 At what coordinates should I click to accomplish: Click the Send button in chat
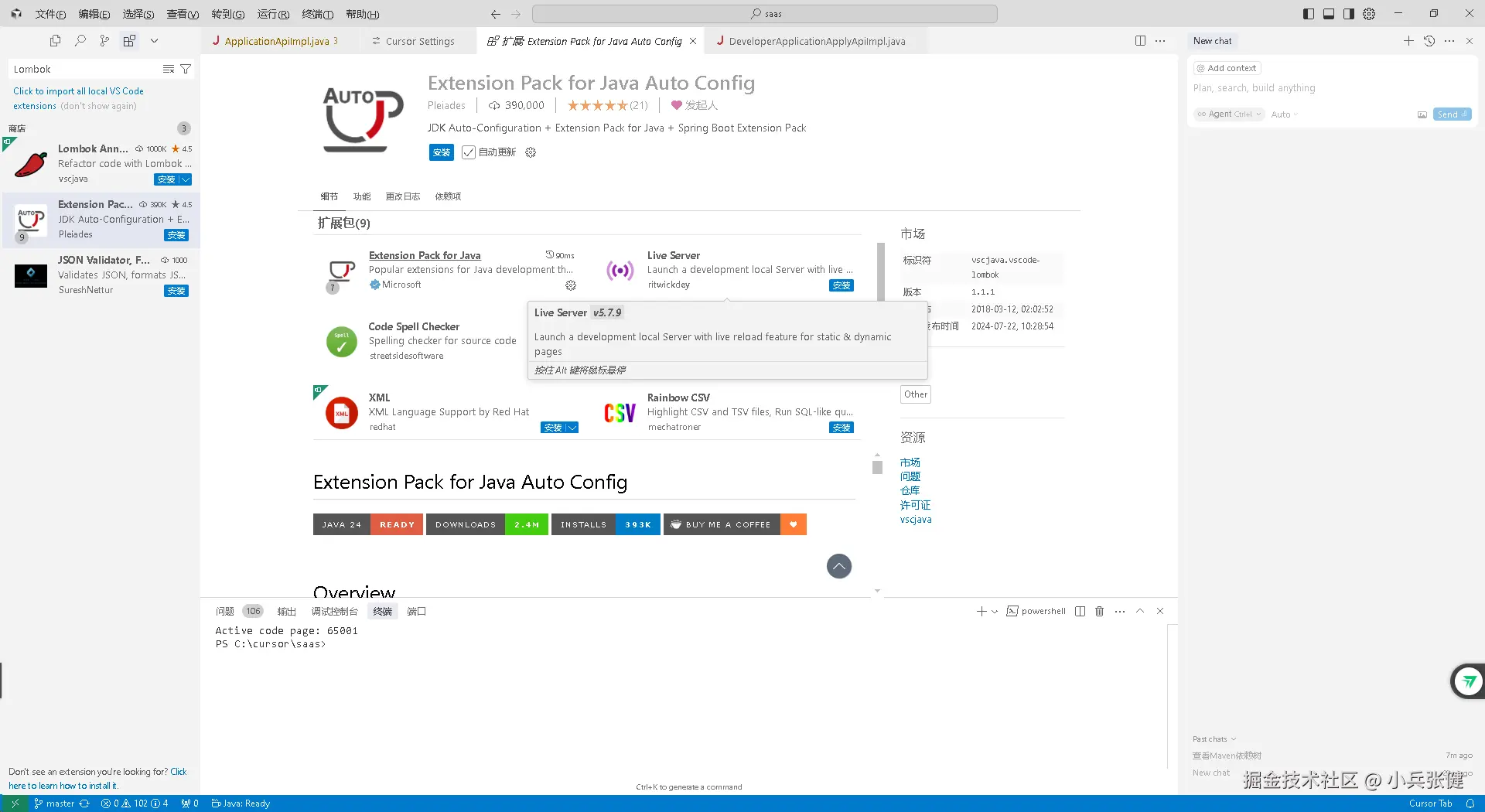point(1452,114)
